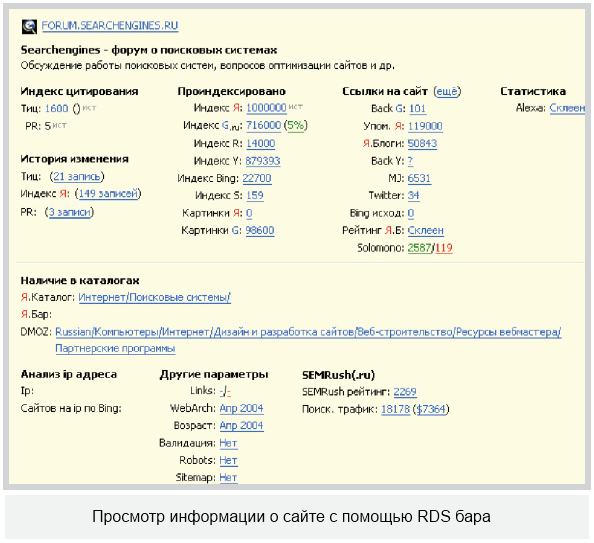Click the Проиндексировано heading

[231, 91]
